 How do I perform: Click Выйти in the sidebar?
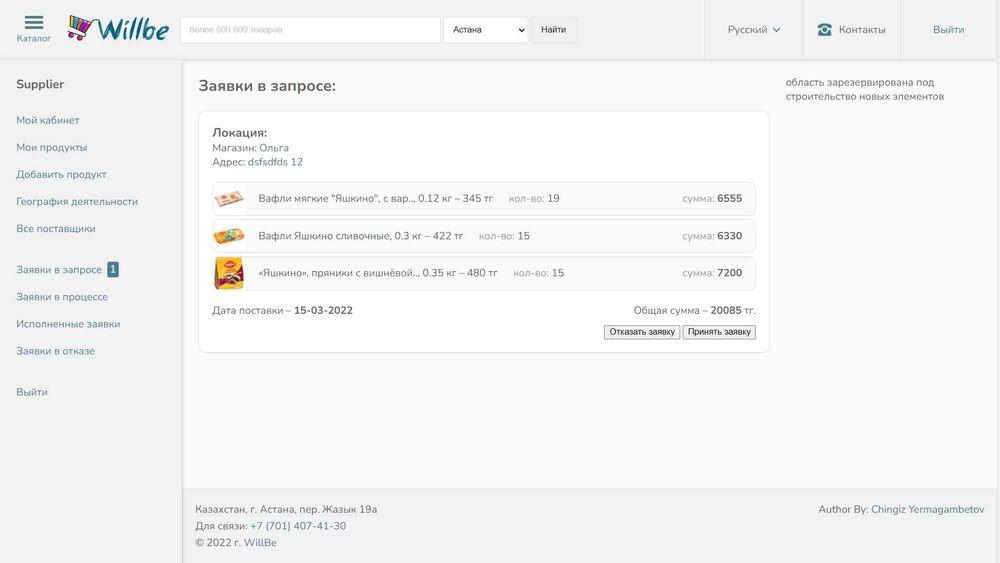click(x=32, y=392)
